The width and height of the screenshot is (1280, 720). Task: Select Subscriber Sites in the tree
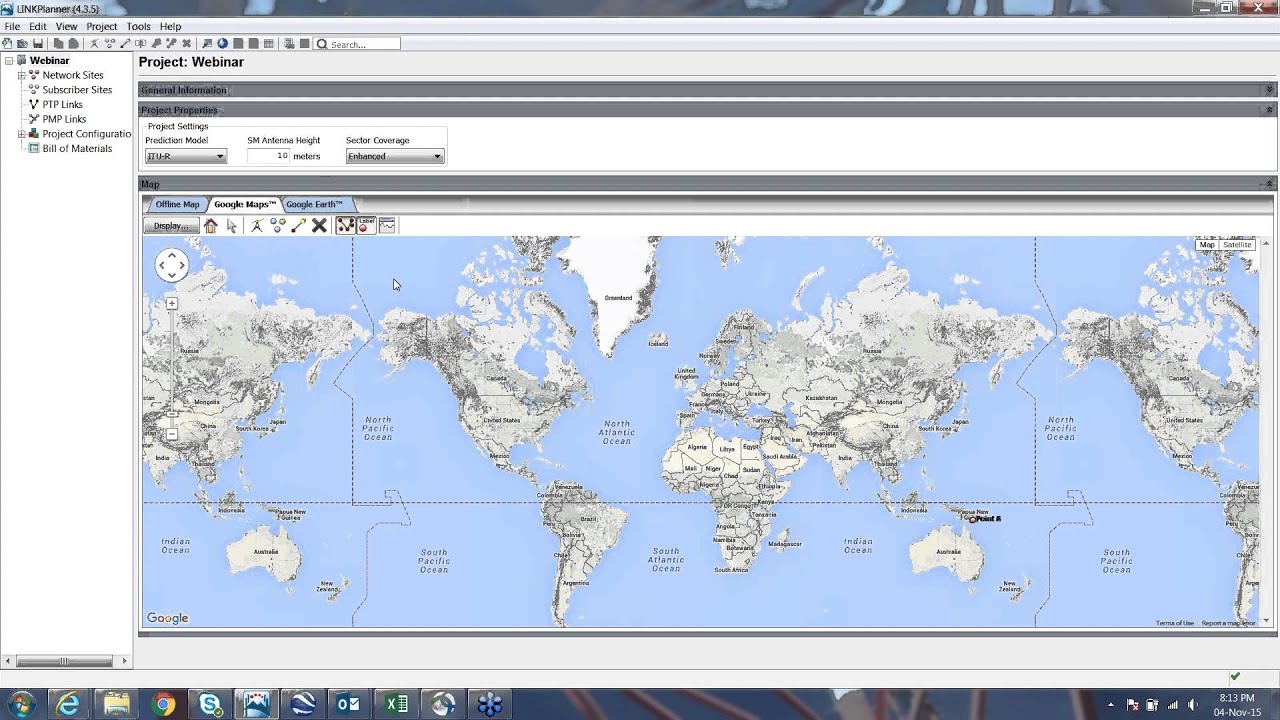77,90
